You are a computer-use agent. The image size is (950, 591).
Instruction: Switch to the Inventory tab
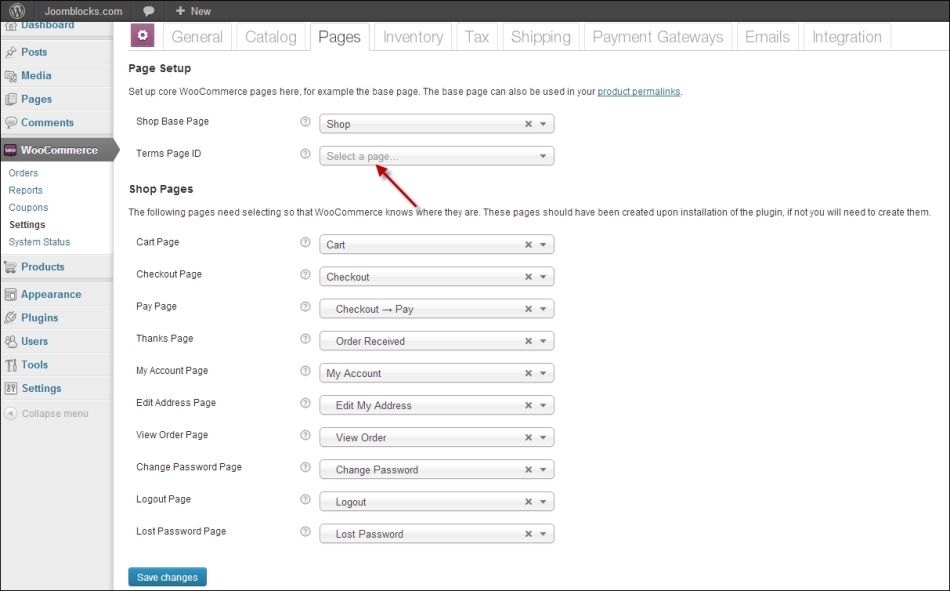click(x=413, y=37)
